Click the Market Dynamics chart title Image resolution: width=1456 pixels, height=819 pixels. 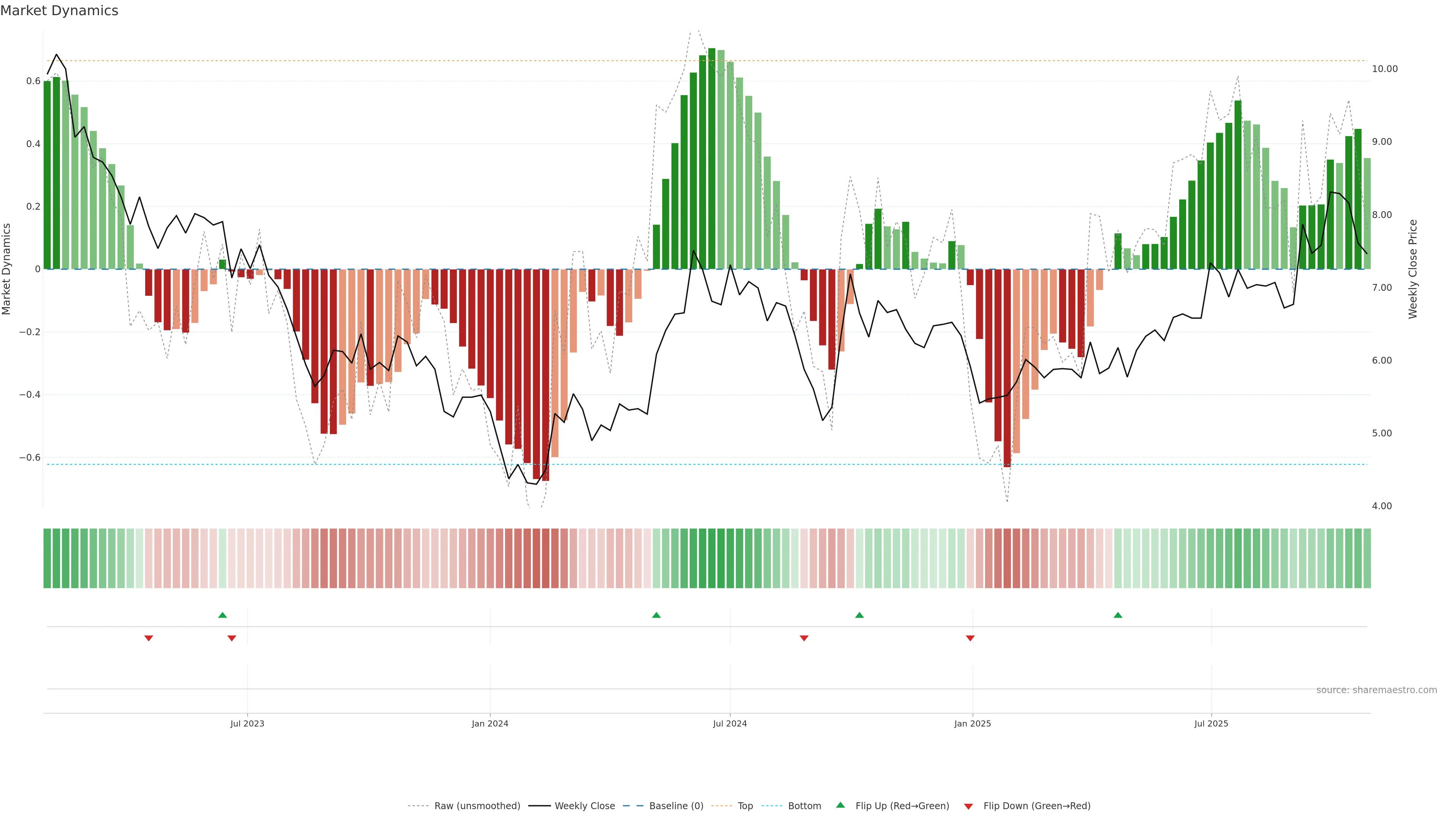coord(60,11)
